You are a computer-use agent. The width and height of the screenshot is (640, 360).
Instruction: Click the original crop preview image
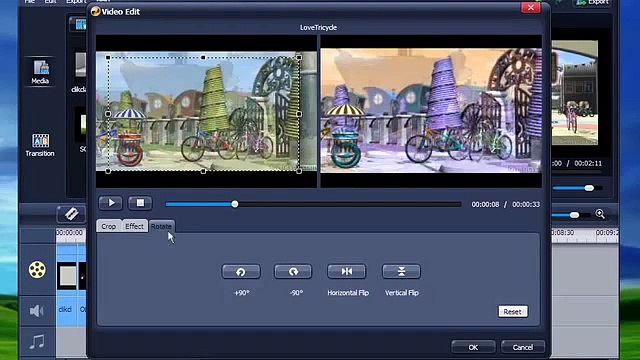tap(206, 111)
